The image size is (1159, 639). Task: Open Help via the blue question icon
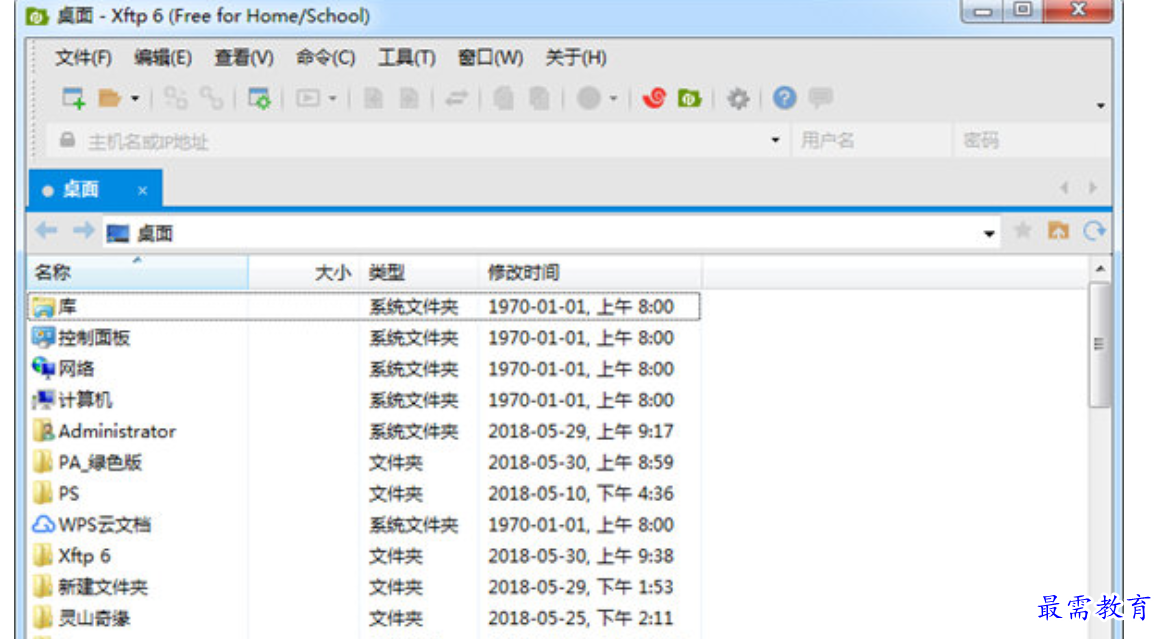(x=784, y=98)
